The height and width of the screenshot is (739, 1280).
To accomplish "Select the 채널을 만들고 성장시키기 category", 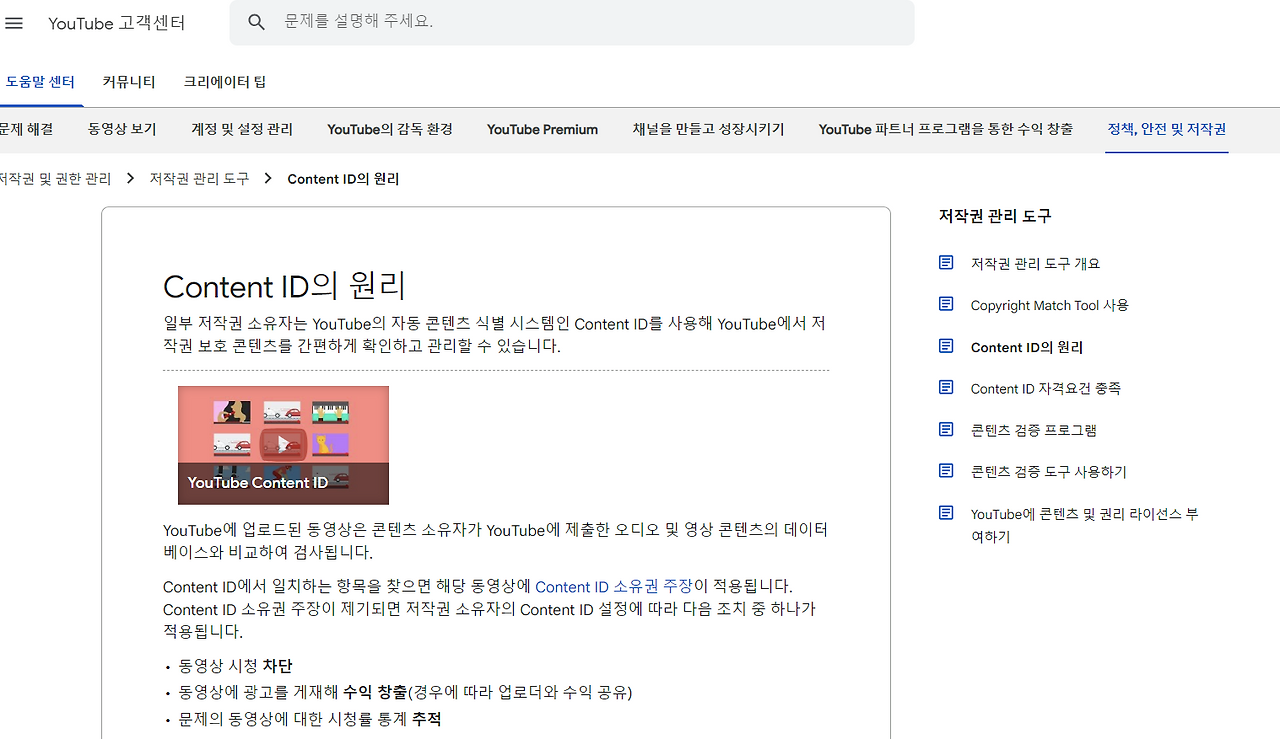I will pyautogui.click(x=708, y=129).
